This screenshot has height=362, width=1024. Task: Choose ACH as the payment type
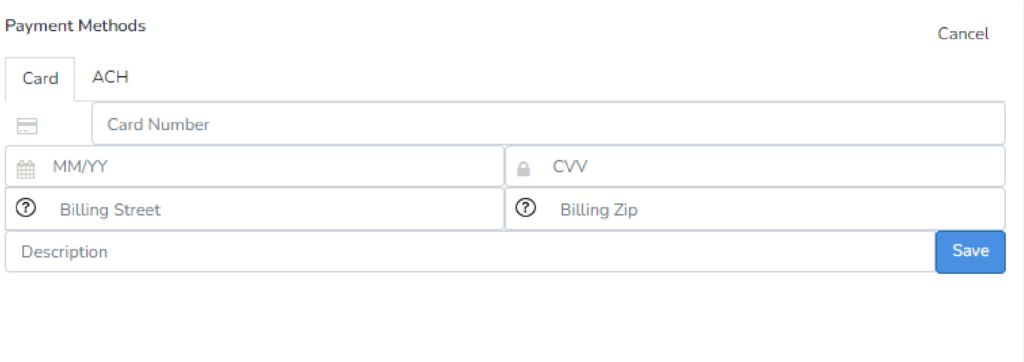[110, 77]
